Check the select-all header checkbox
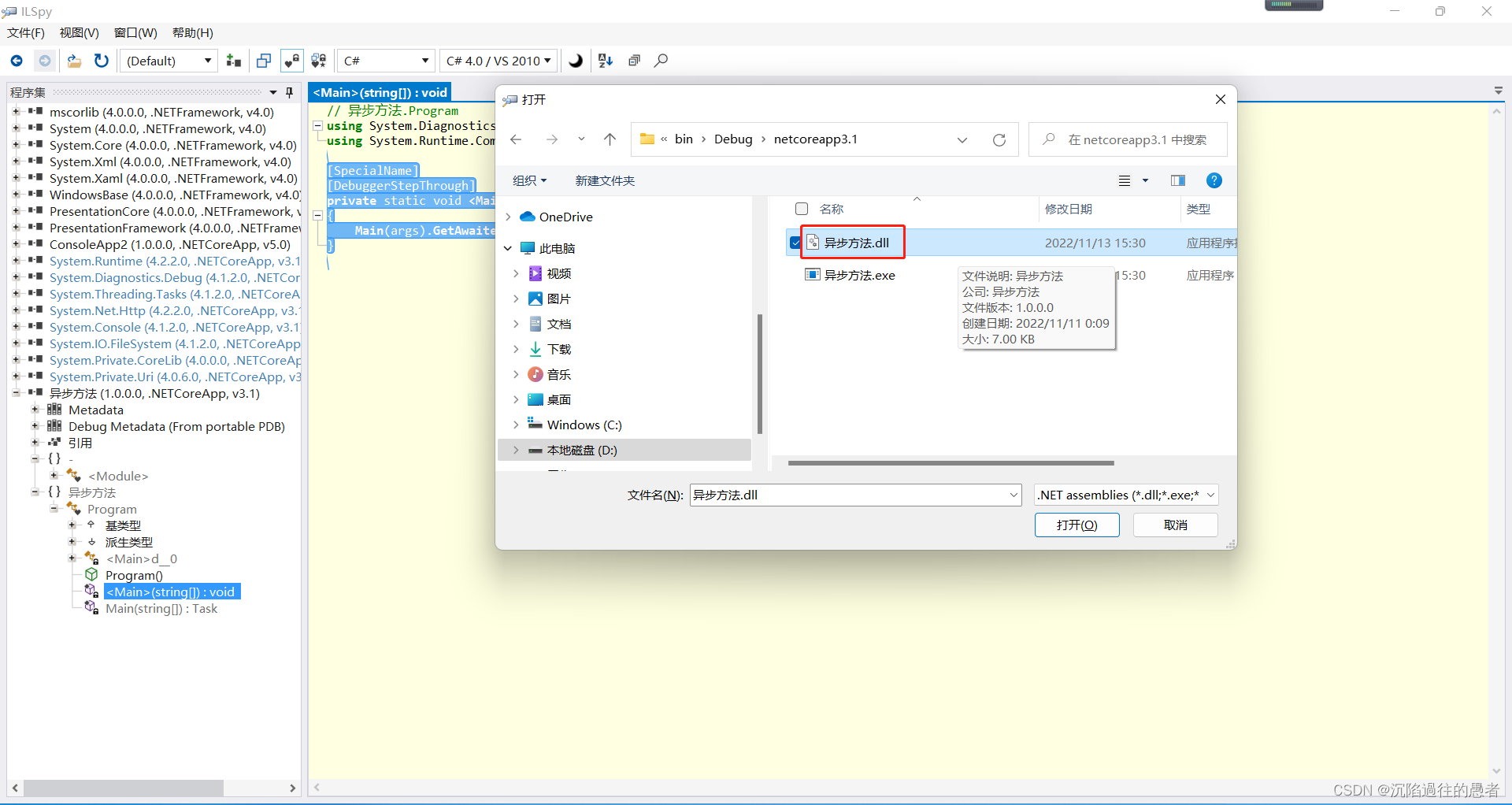The image size is (1512, 805). coord(802,209)
